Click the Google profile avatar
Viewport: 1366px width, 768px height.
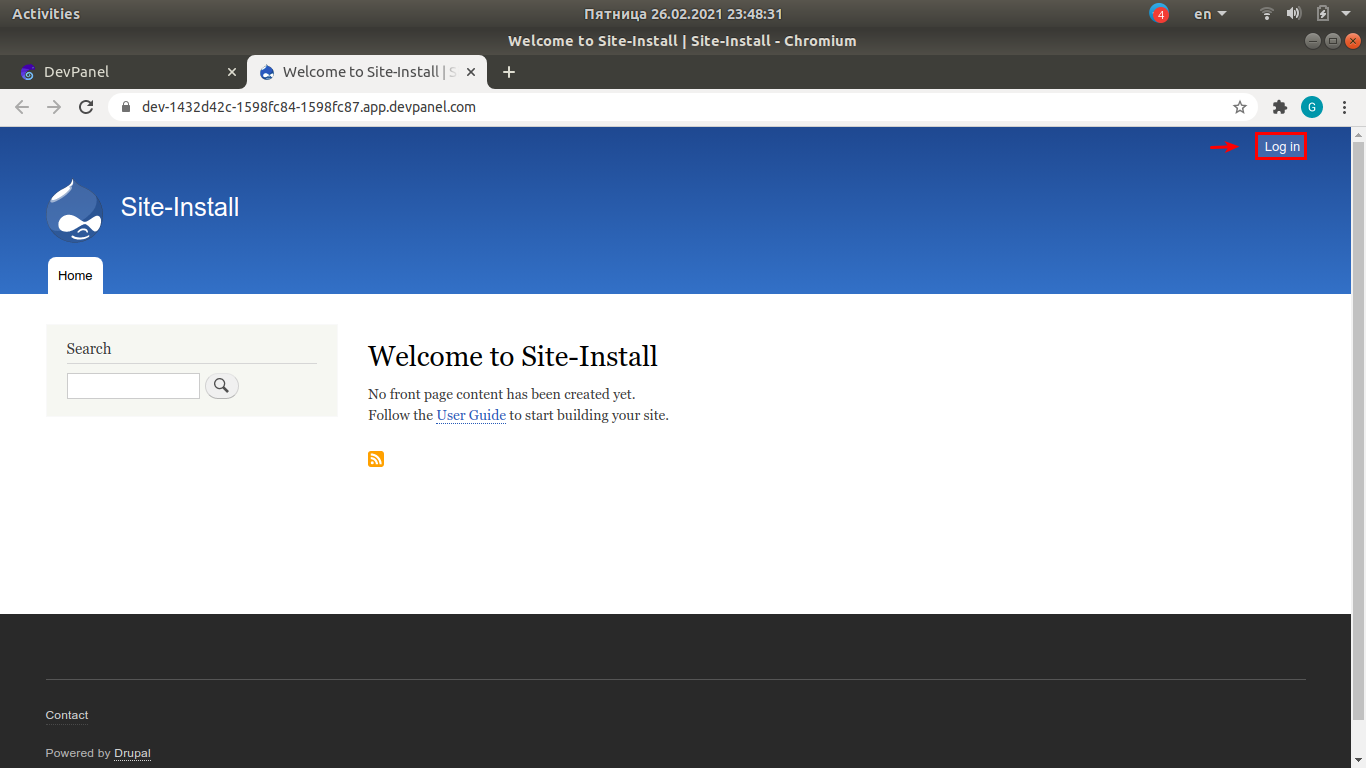[x=1311, y=107]
